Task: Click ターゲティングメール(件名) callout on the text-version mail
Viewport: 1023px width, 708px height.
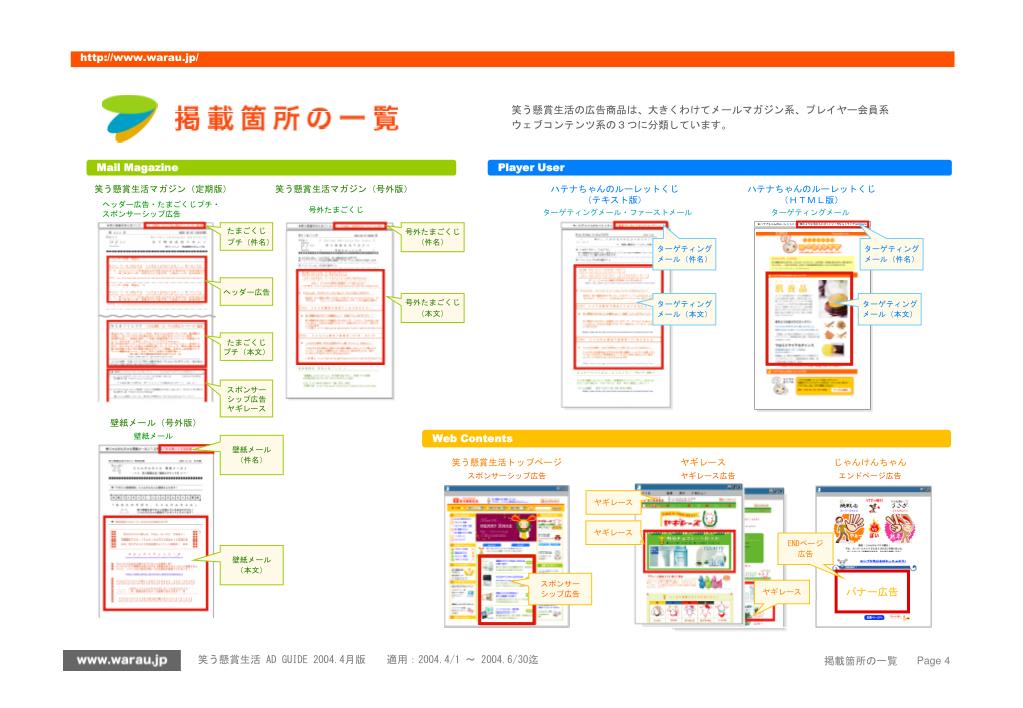Action: 684,254
